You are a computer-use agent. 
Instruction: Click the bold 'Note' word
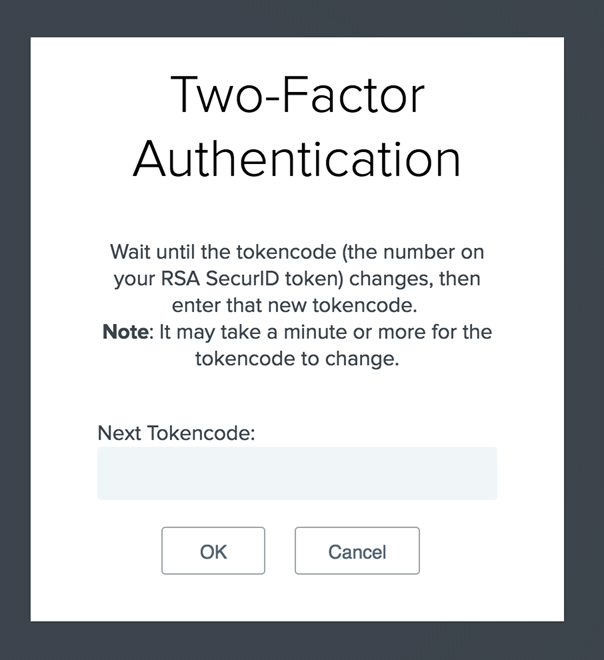click(x=125, y=332)
